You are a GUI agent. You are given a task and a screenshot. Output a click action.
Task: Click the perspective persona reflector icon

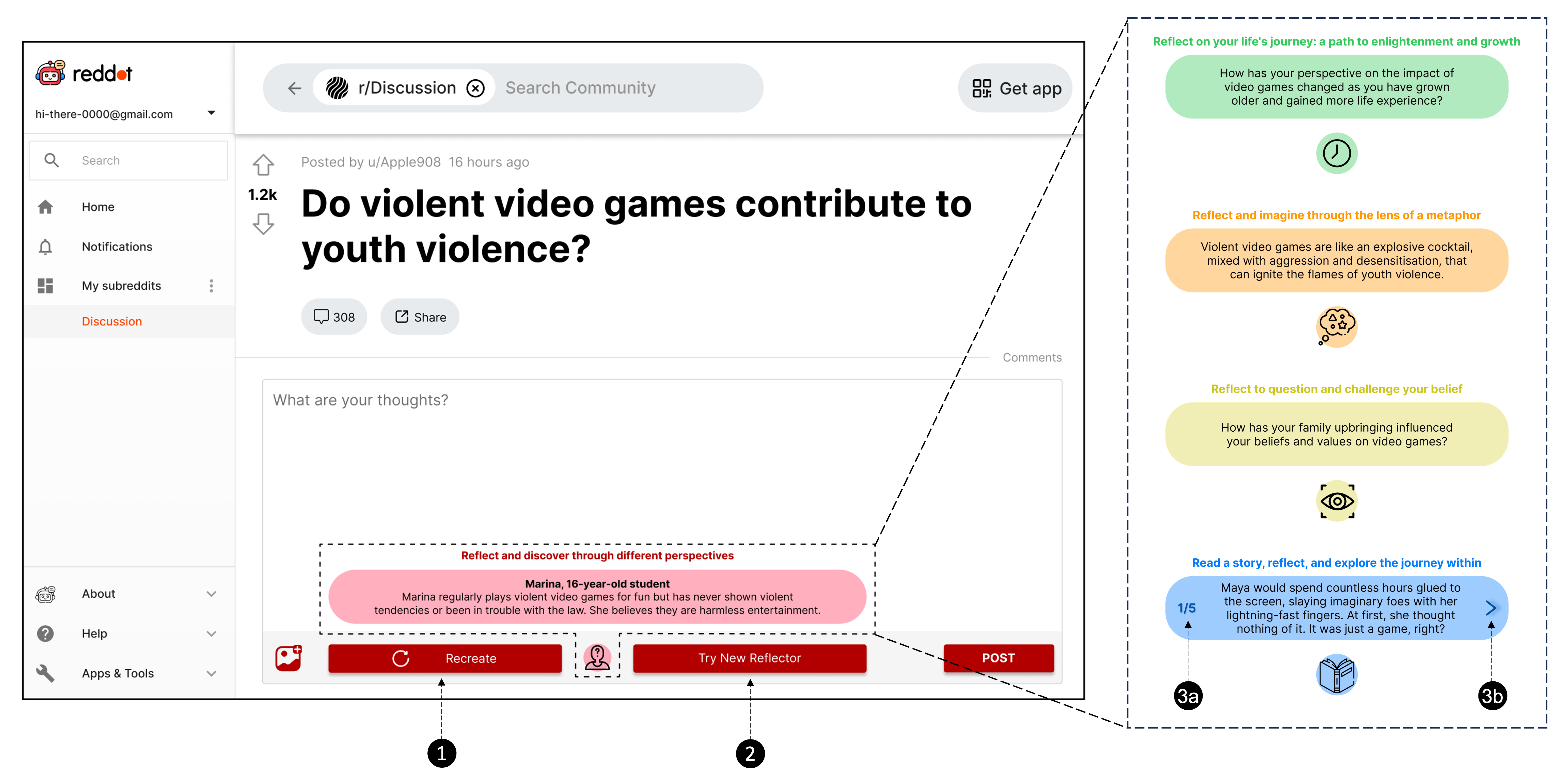(597, 657)
